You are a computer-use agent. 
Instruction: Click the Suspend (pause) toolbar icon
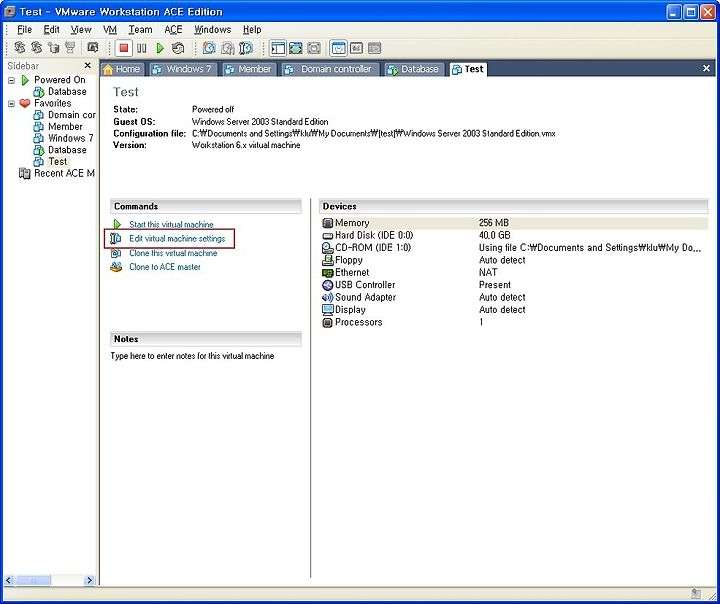click(x=142, y=48)
